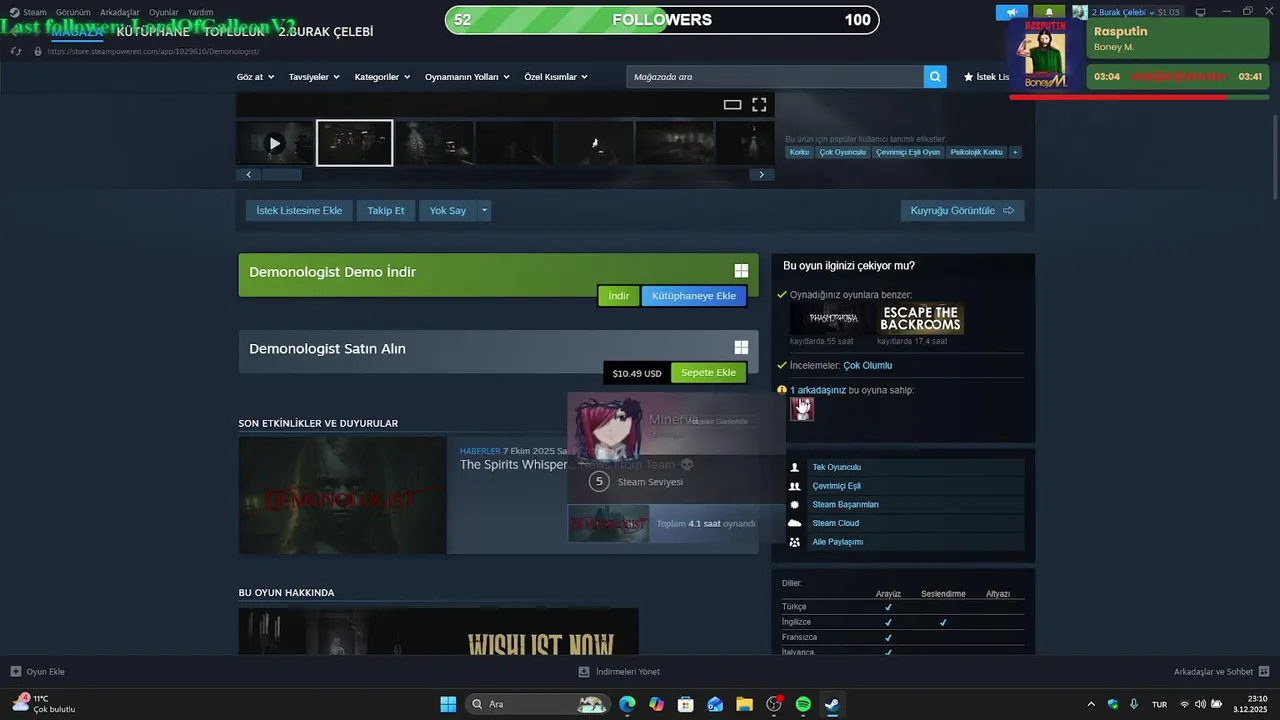Click 1 arkadaşınız link
This screenshot has width=1280, height=720.
coord(818,390)
